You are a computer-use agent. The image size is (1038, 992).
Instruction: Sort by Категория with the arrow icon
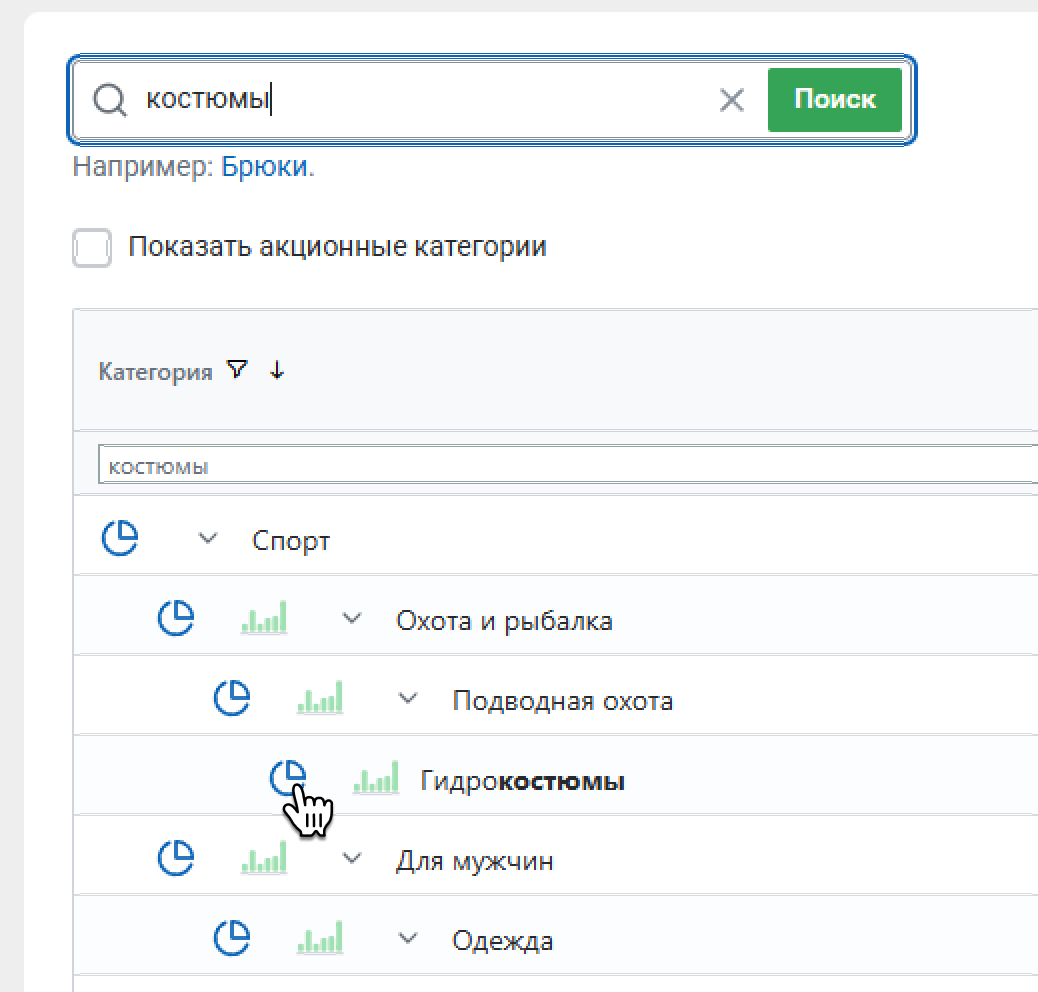(277, 370)
